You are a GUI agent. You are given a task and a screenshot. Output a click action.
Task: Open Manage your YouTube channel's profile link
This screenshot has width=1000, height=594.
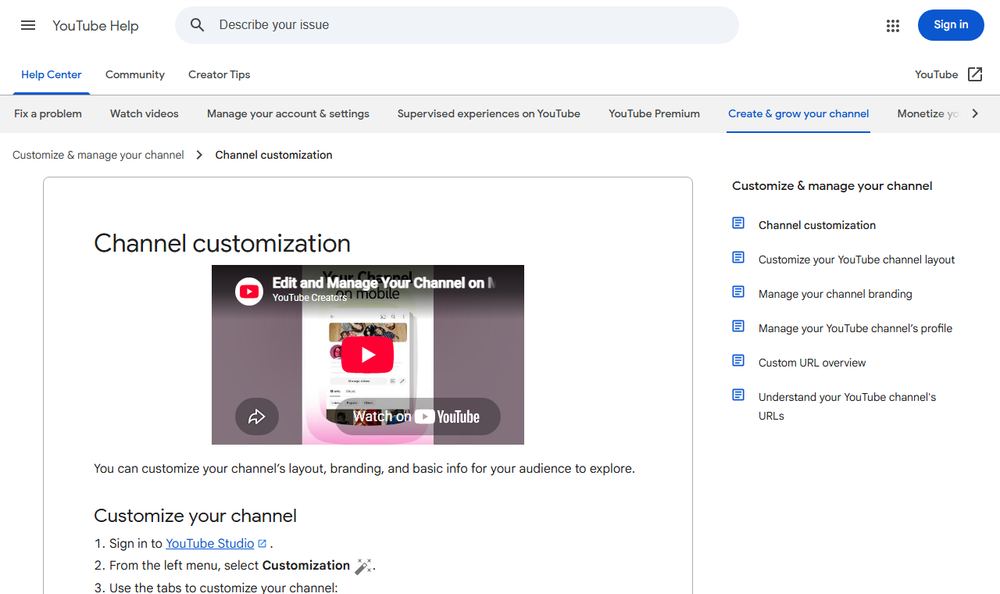[855, 329]
